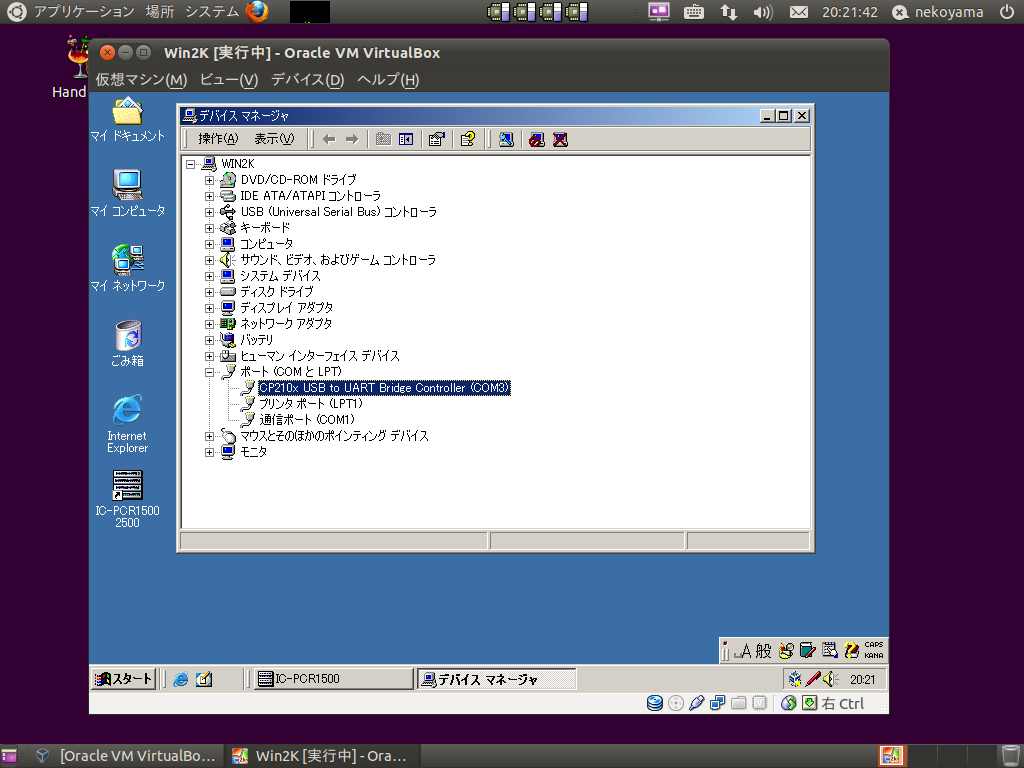Click the Forward arrow in Device Manager toolbar
The image size is (1024, 768).
(352, 139)
